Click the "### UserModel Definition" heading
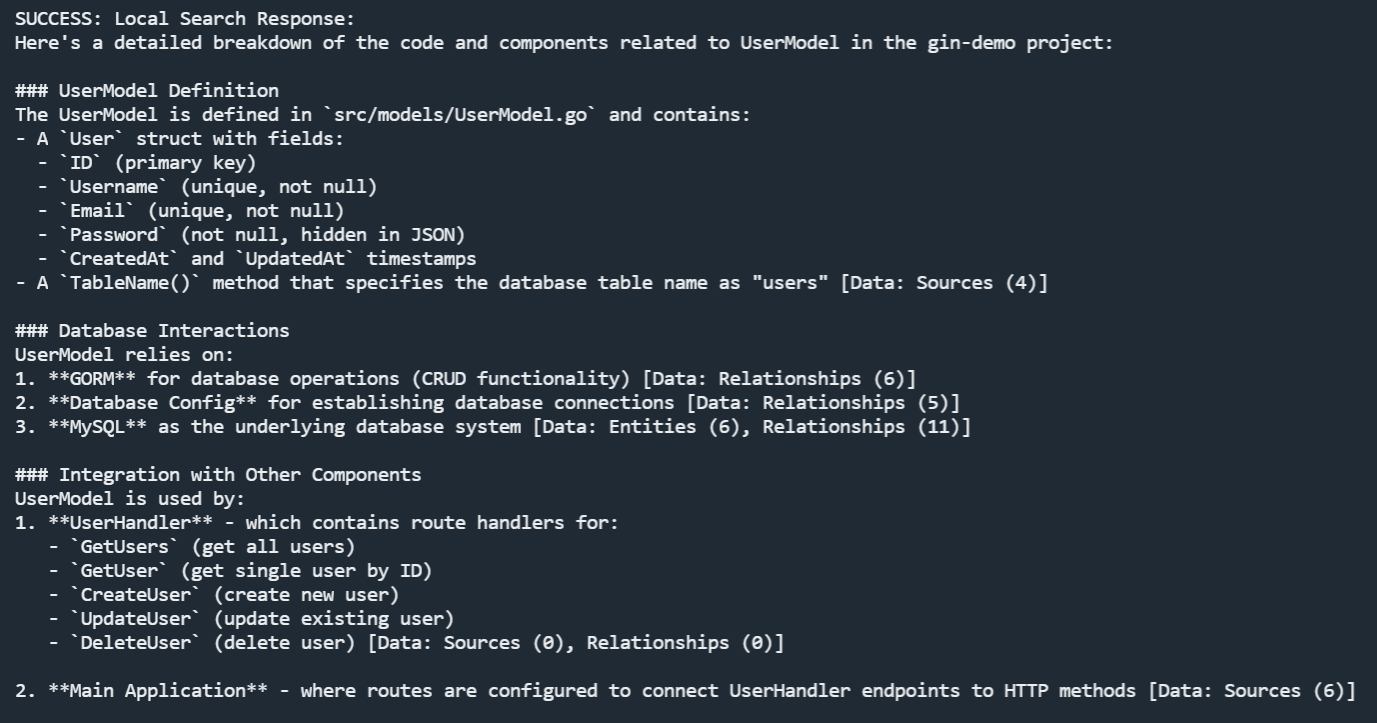Viewport: 1377px width, 723px height. (x=147, y=91)
